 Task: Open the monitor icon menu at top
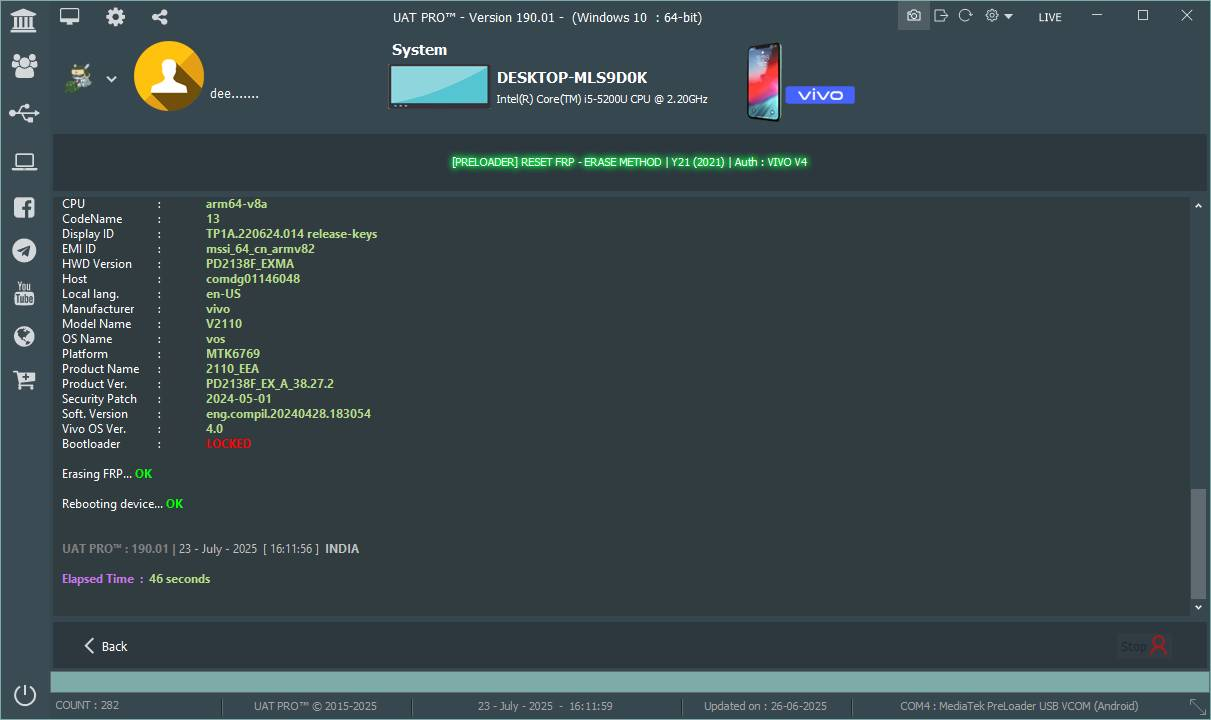(x=69, y=17)
